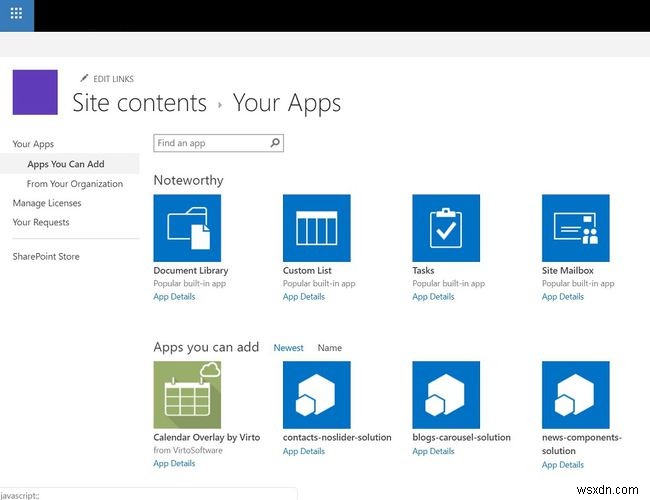This screenshot has width=650, height=500.
Task: Open Your Requests
Action: coord(41,222)
